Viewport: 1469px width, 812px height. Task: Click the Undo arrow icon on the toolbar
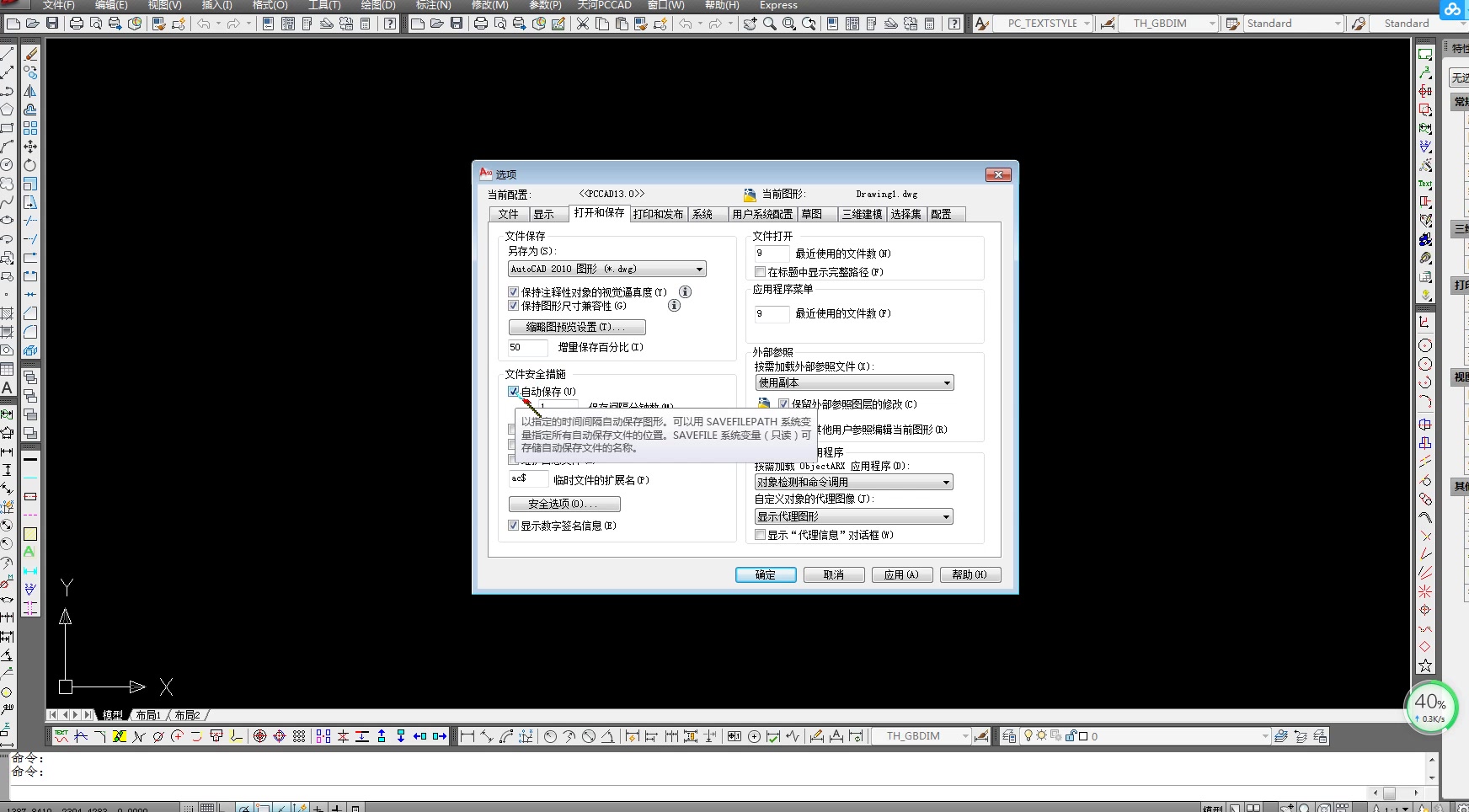coord(204,23)
